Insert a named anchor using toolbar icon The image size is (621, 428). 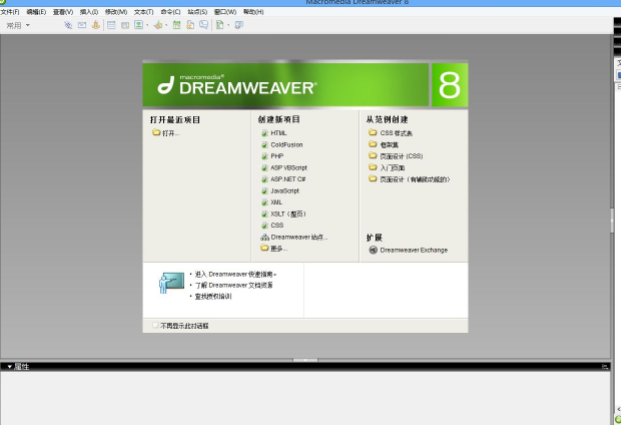point(95,25)
